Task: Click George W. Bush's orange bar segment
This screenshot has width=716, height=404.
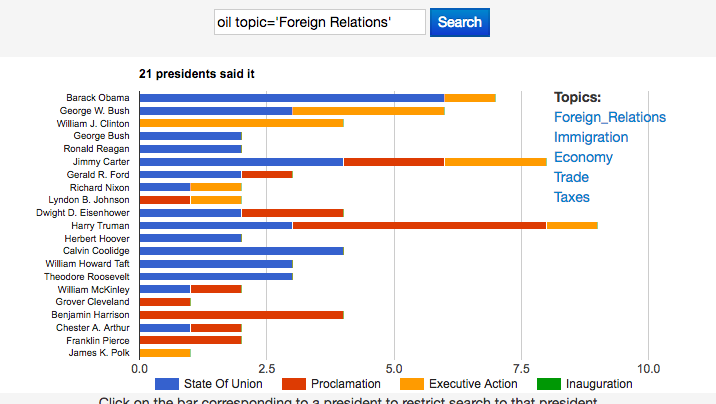Action: [368, 110]
